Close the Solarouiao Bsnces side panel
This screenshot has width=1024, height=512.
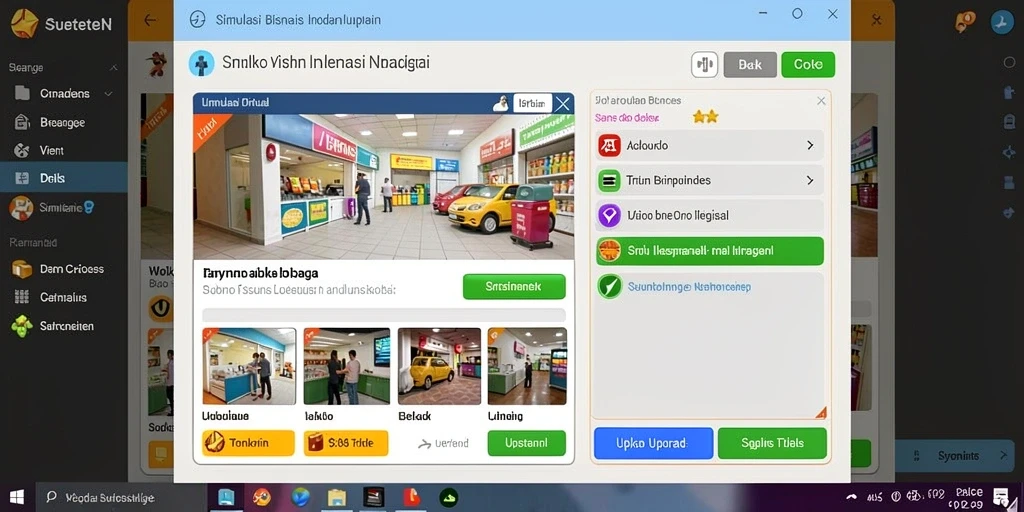[821, 101]
